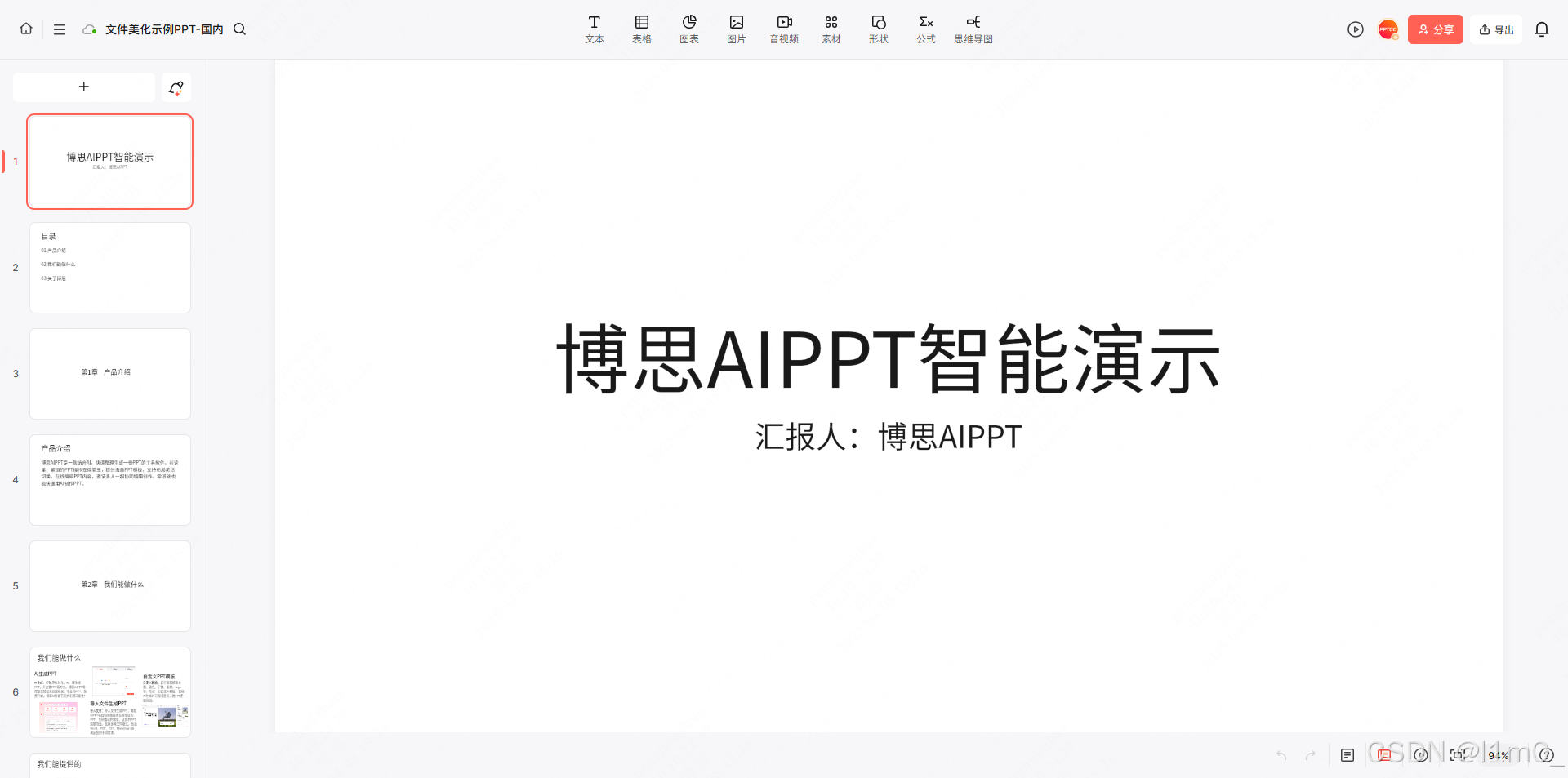Screen dimensions: 1568x778
Task: Select slide 5 thumbnail 第2章 我们能做什么
Action: coord(110,586)
